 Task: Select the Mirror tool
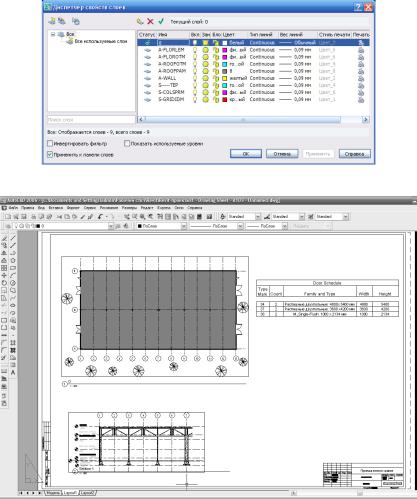tap(4, 253)
